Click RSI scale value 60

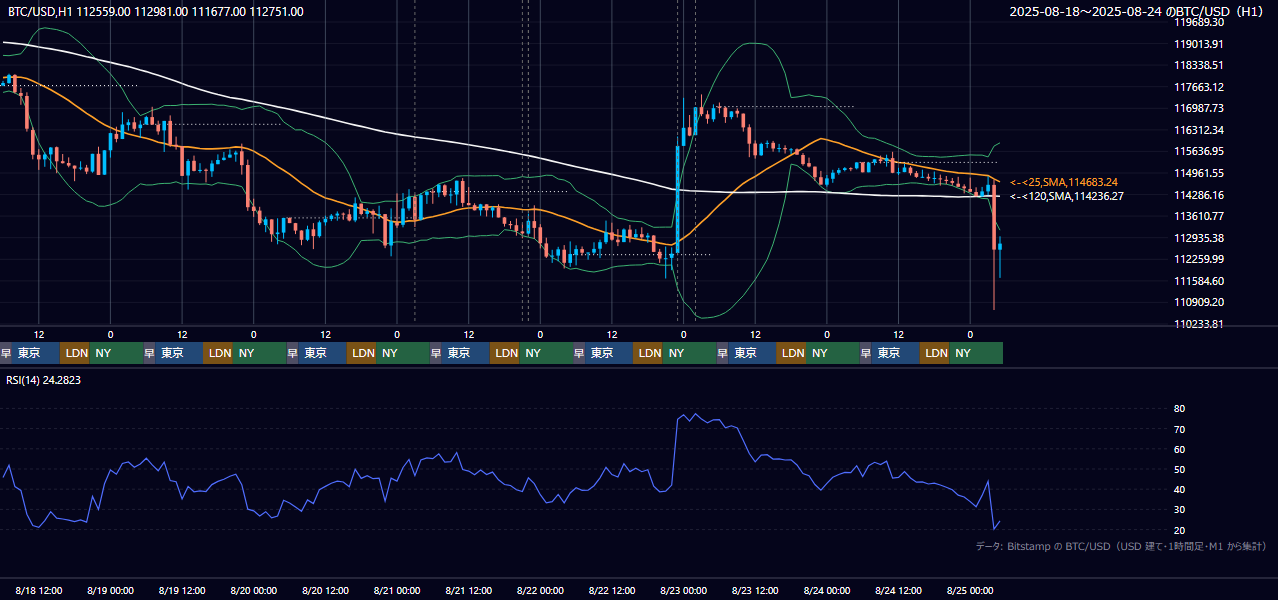pyautogui.click(x=1179, y=449)
